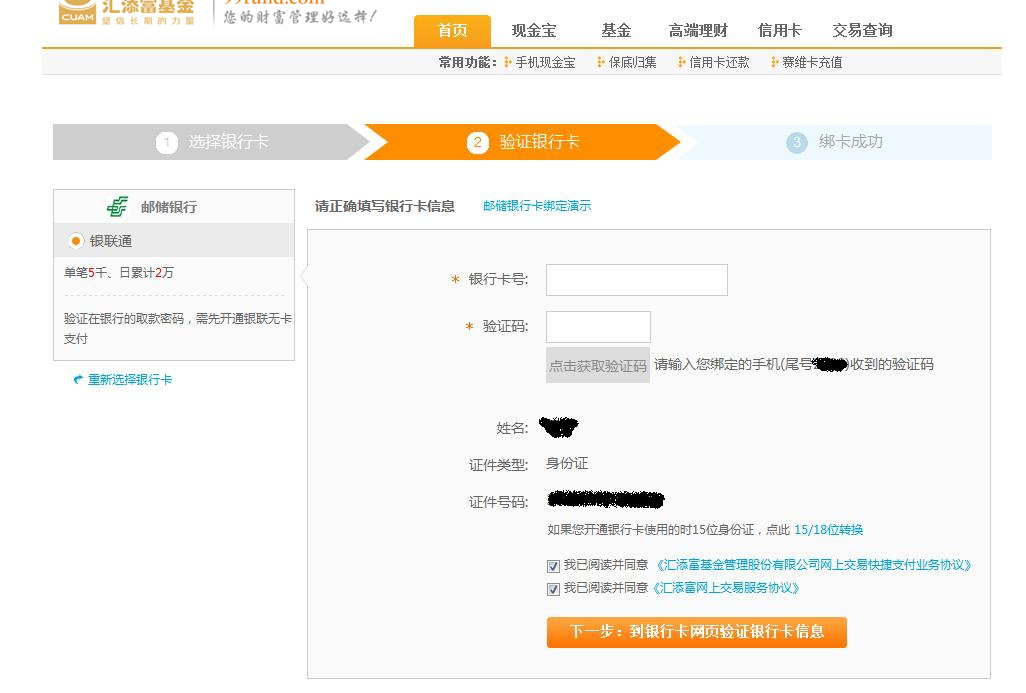Open the 交易查询 tab

click(862, 31)
